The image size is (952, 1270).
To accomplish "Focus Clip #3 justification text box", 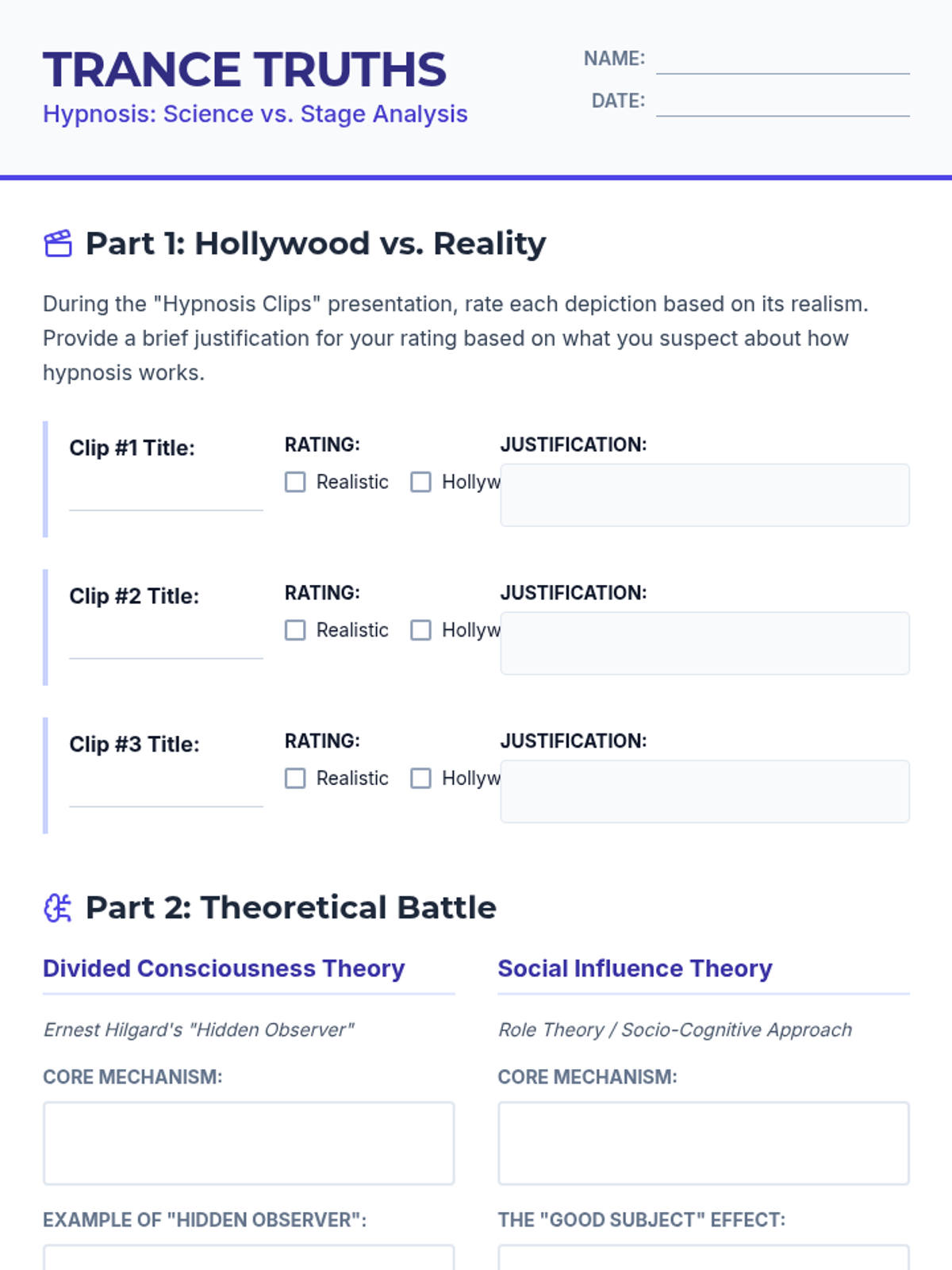I will pos(704,791).
